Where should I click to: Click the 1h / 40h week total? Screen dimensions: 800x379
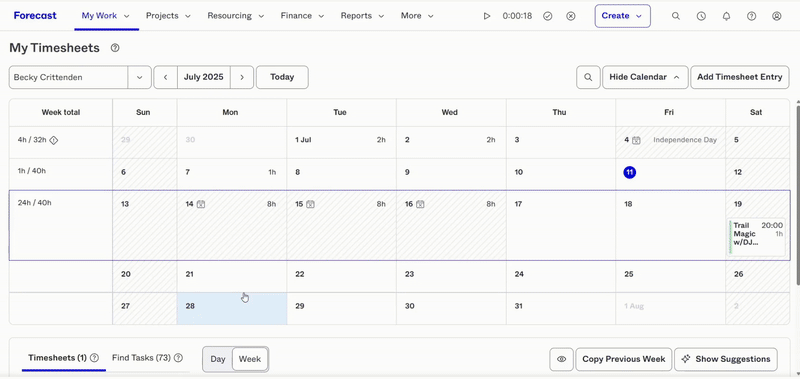click(32, 171)
